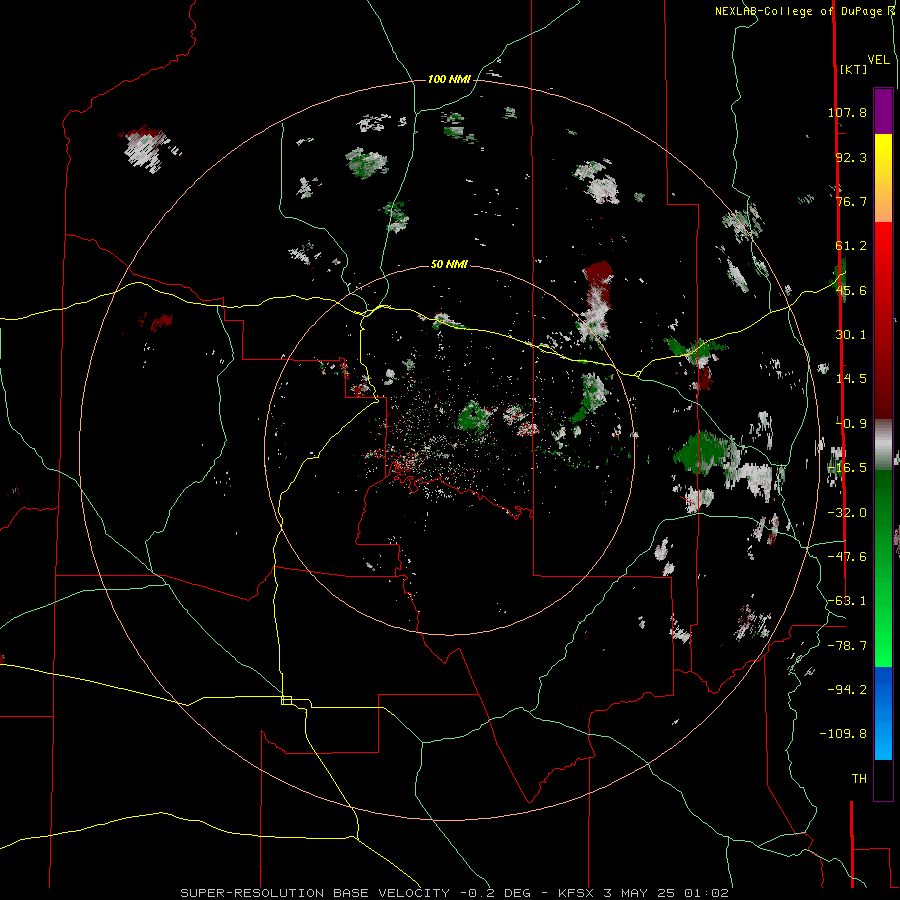This screenshot has width=900, height=900.
Task: Click the 30.1 velocity scale value
Action: 851,335
